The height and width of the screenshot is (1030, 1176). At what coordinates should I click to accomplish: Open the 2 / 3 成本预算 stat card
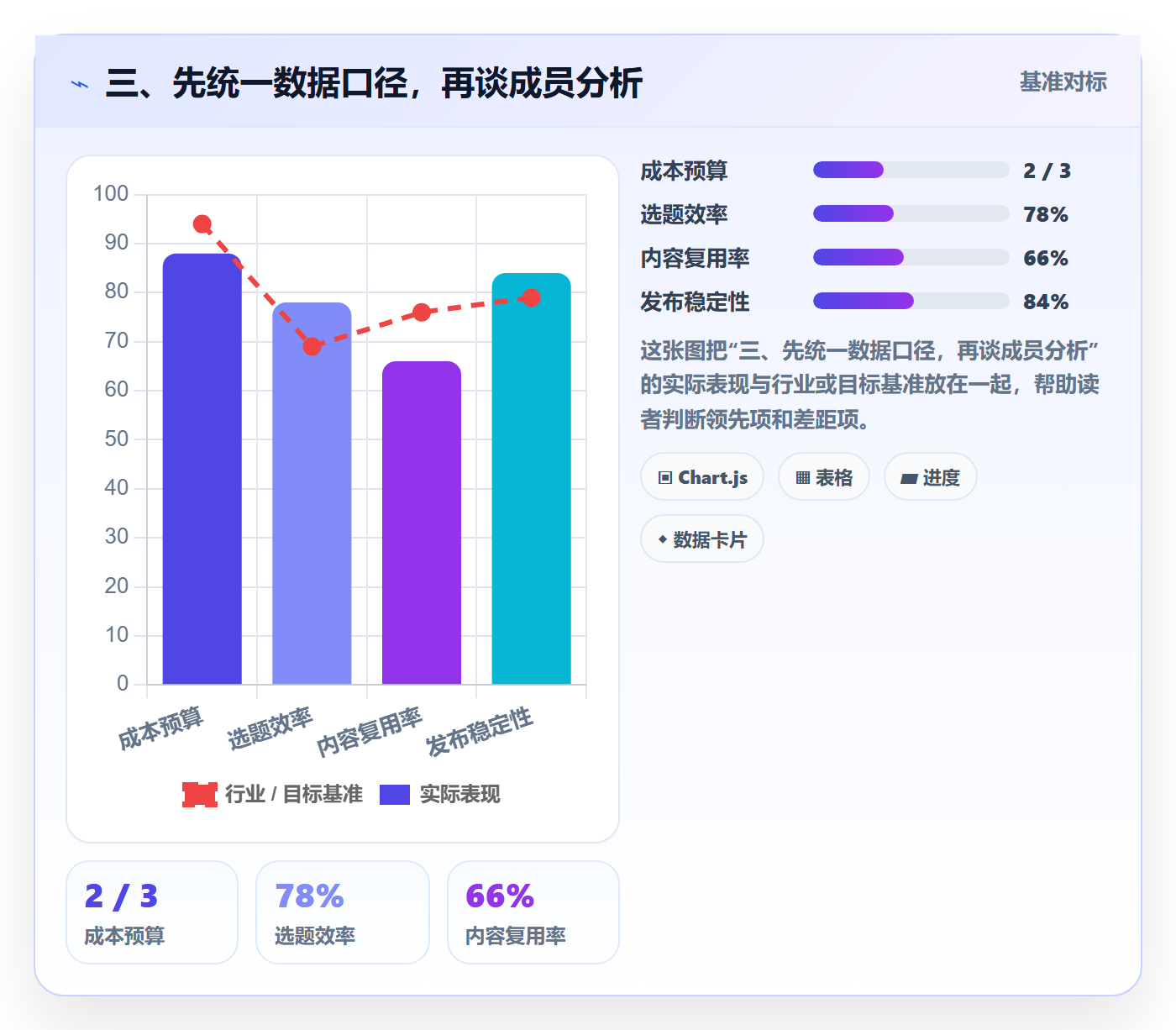tap(152, 912)
